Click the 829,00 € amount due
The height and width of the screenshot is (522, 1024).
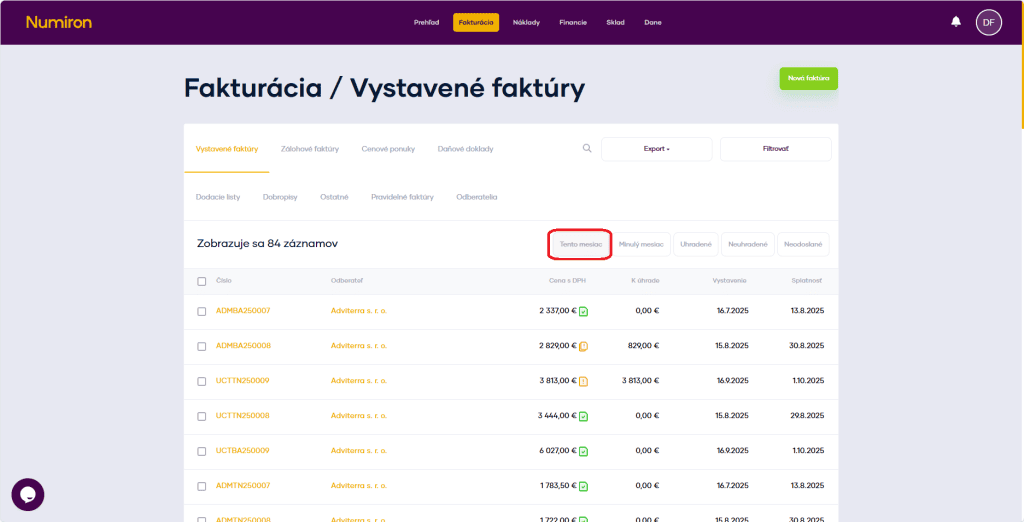641,346
